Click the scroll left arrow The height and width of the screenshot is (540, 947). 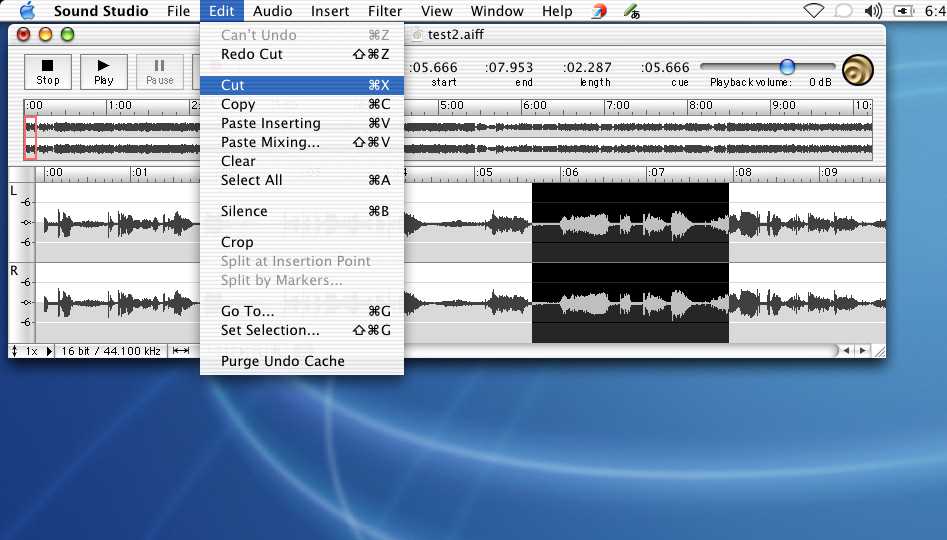coord(847,350)
